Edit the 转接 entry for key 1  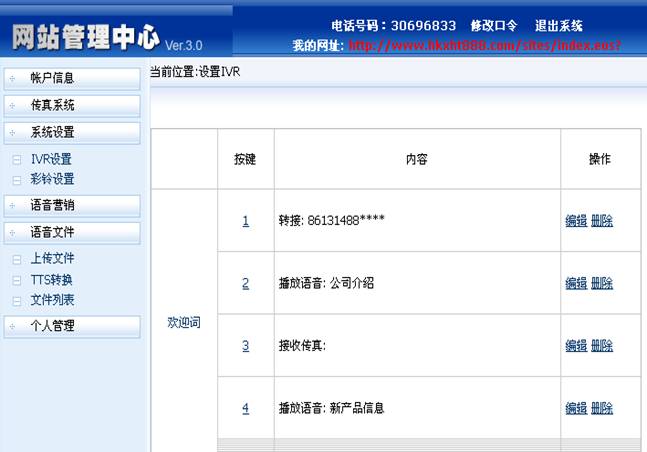coord(576,221)
